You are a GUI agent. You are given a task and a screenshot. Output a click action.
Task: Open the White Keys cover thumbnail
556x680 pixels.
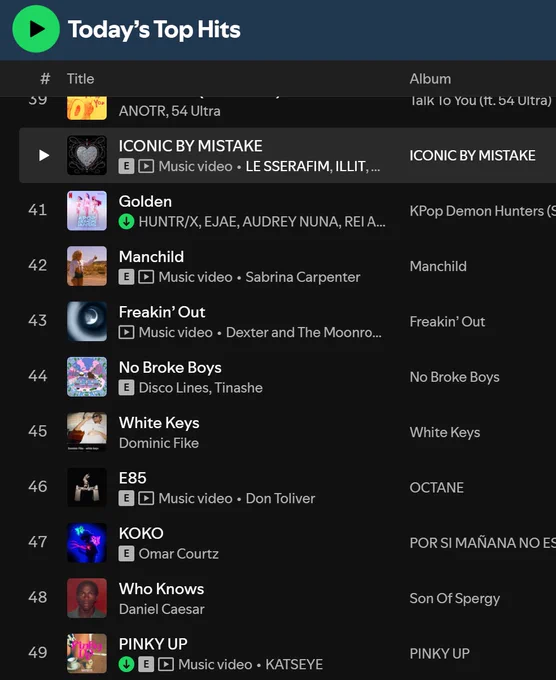(x=87, y=432)
